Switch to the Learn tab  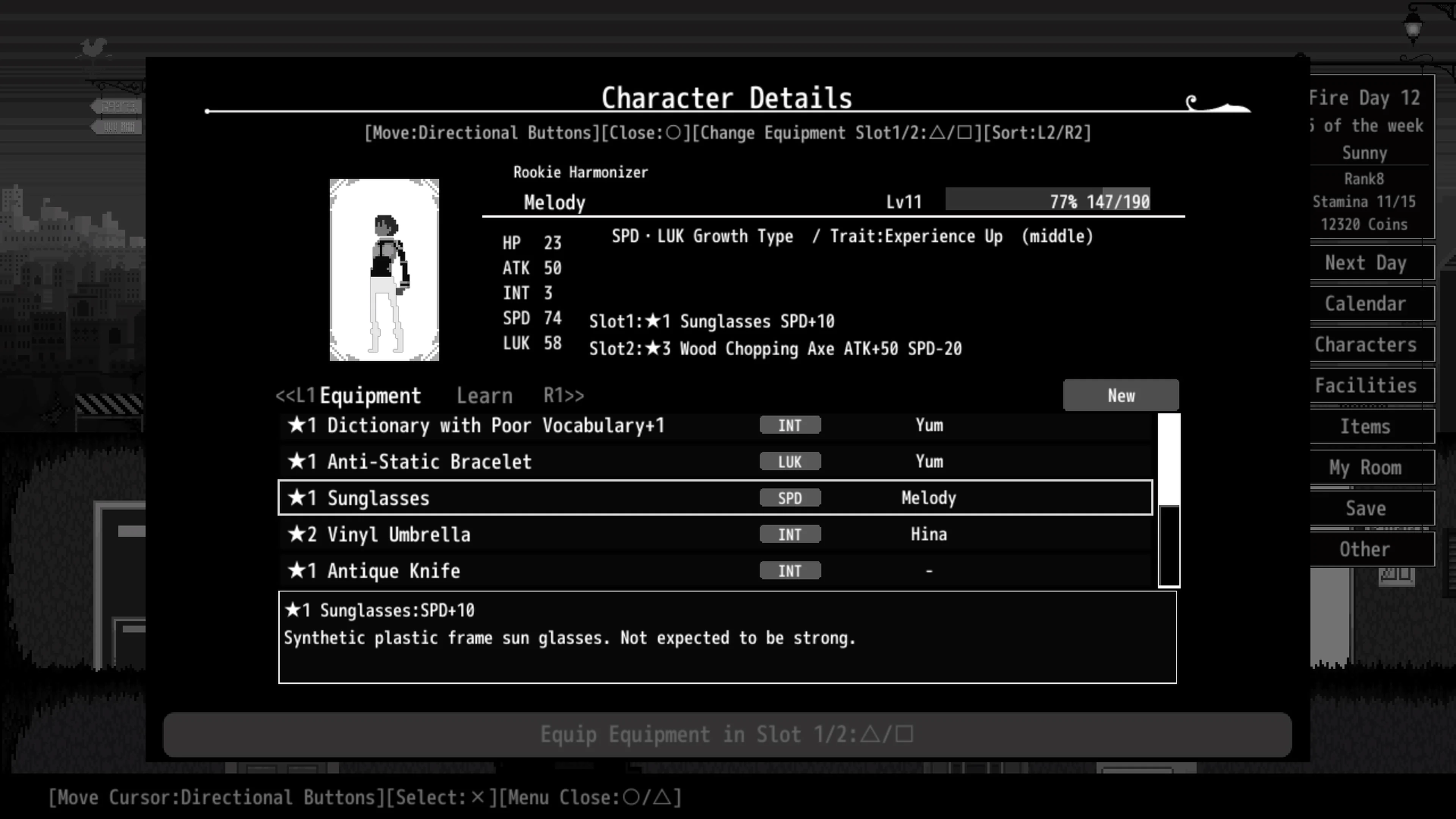[x=485, y=395]
